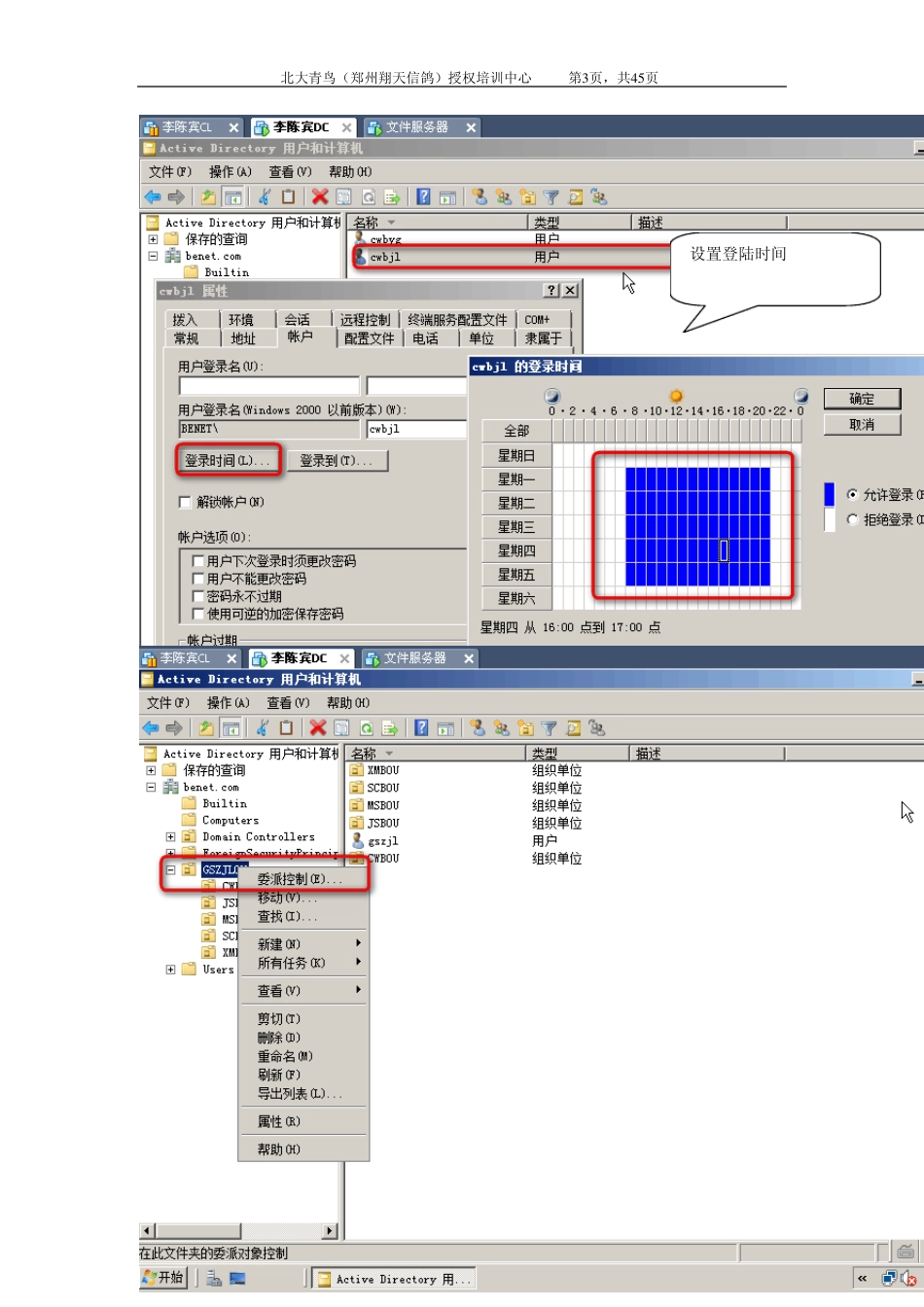Click Up one level icon in upper toolbar
The width and height of the screenshot is (924, 1307).
(x=208, y=197)
